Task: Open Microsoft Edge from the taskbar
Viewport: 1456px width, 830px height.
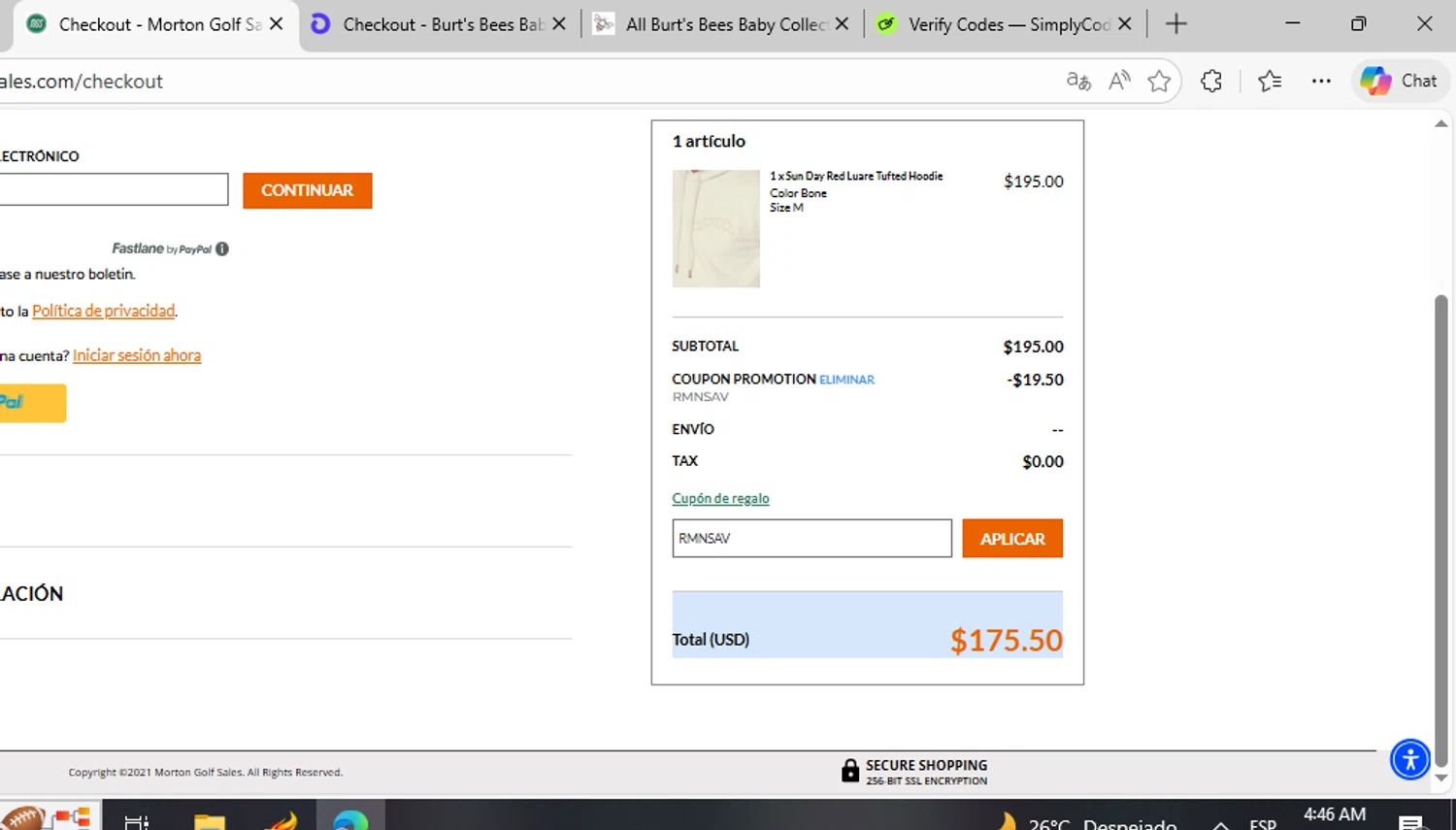Action: click(350, 820)
